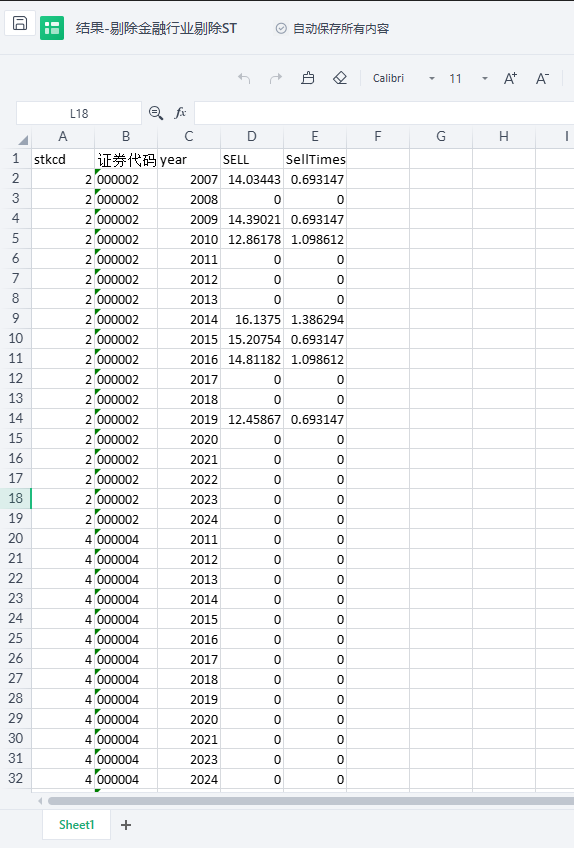Click 000002 code cell in row 19

[x=126, y=519]
